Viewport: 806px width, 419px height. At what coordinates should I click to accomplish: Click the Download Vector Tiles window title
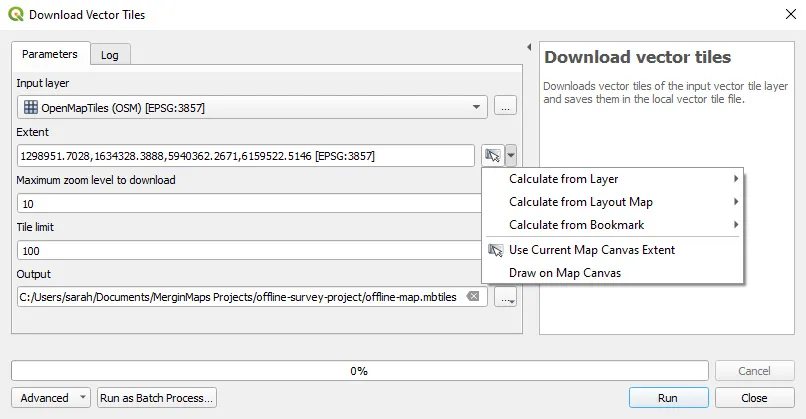(x=87, y=14)
